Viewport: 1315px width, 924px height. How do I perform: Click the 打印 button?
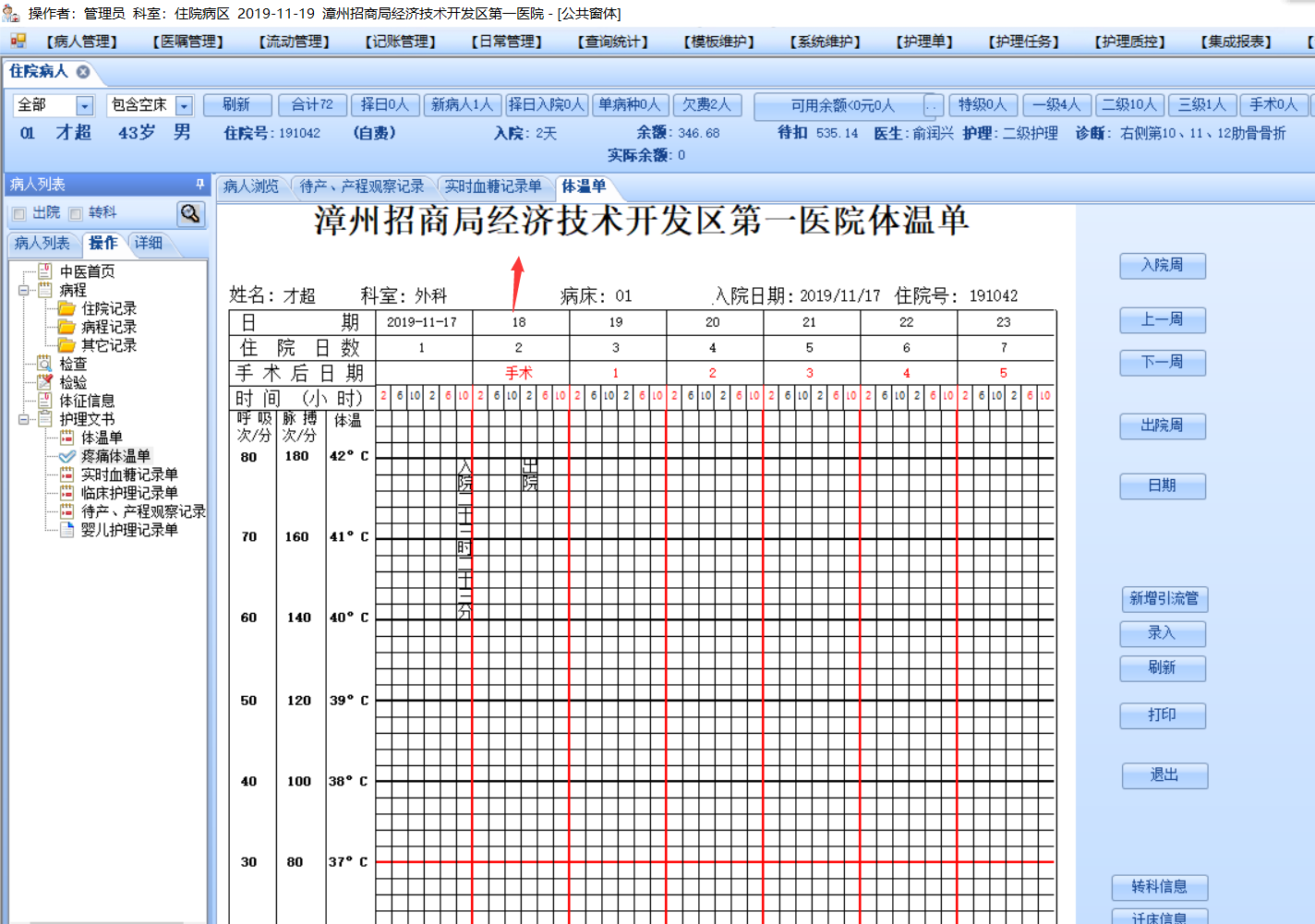(1163, 715)
